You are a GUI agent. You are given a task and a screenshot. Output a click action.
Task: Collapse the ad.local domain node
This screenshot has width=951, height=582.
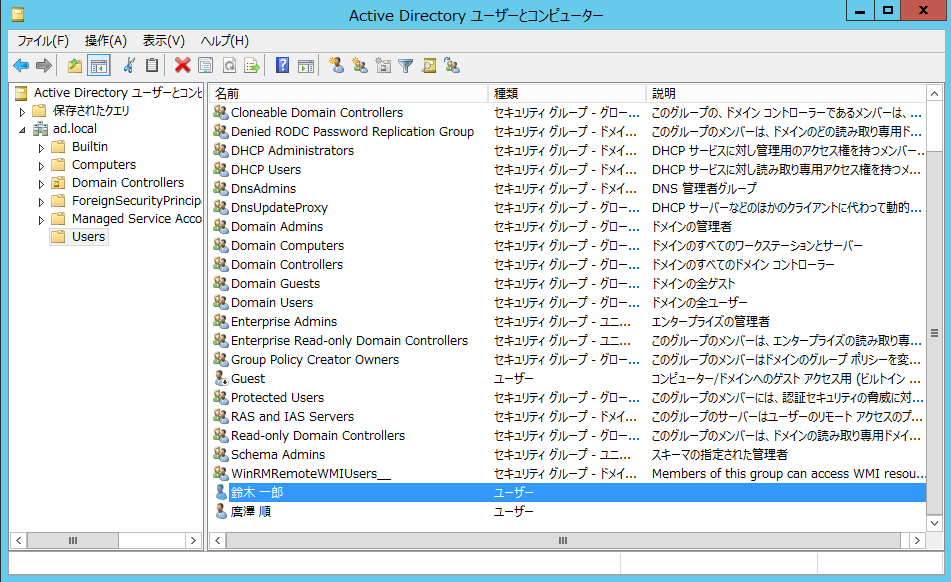(22, 129)
